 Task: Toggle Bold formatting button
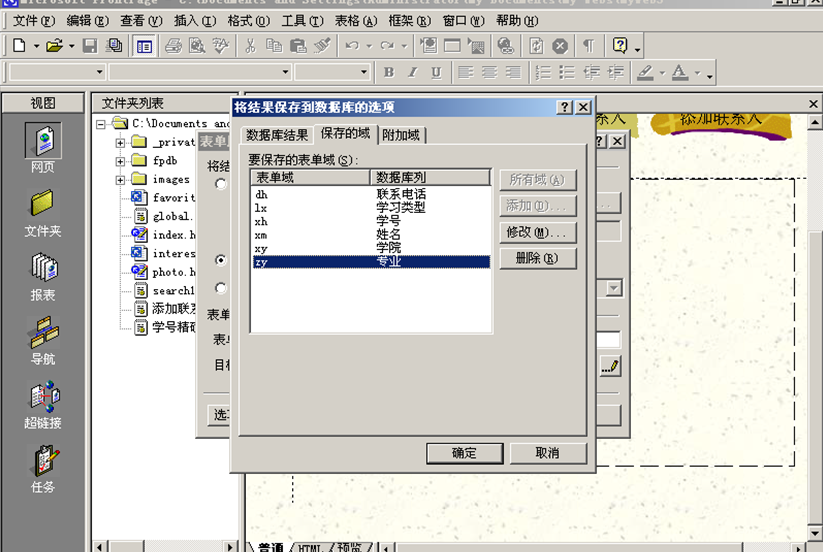pos(388,72)
